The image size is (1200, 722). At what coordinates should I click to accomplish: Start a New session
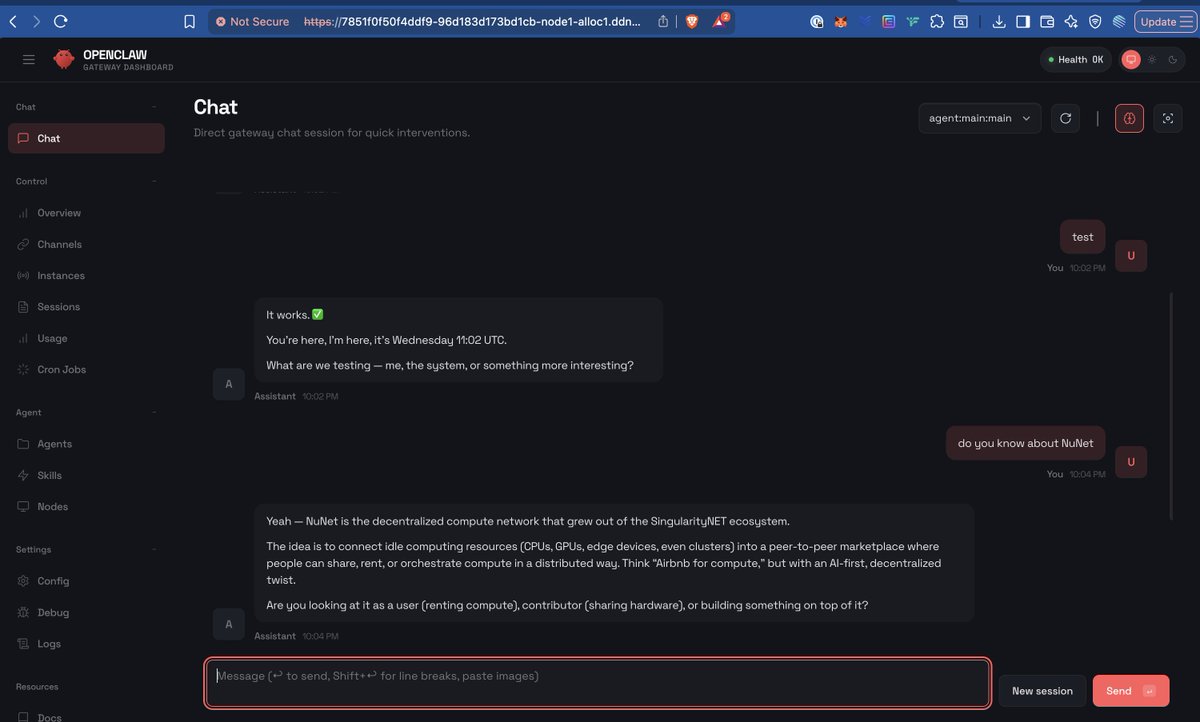[1042, 691]
